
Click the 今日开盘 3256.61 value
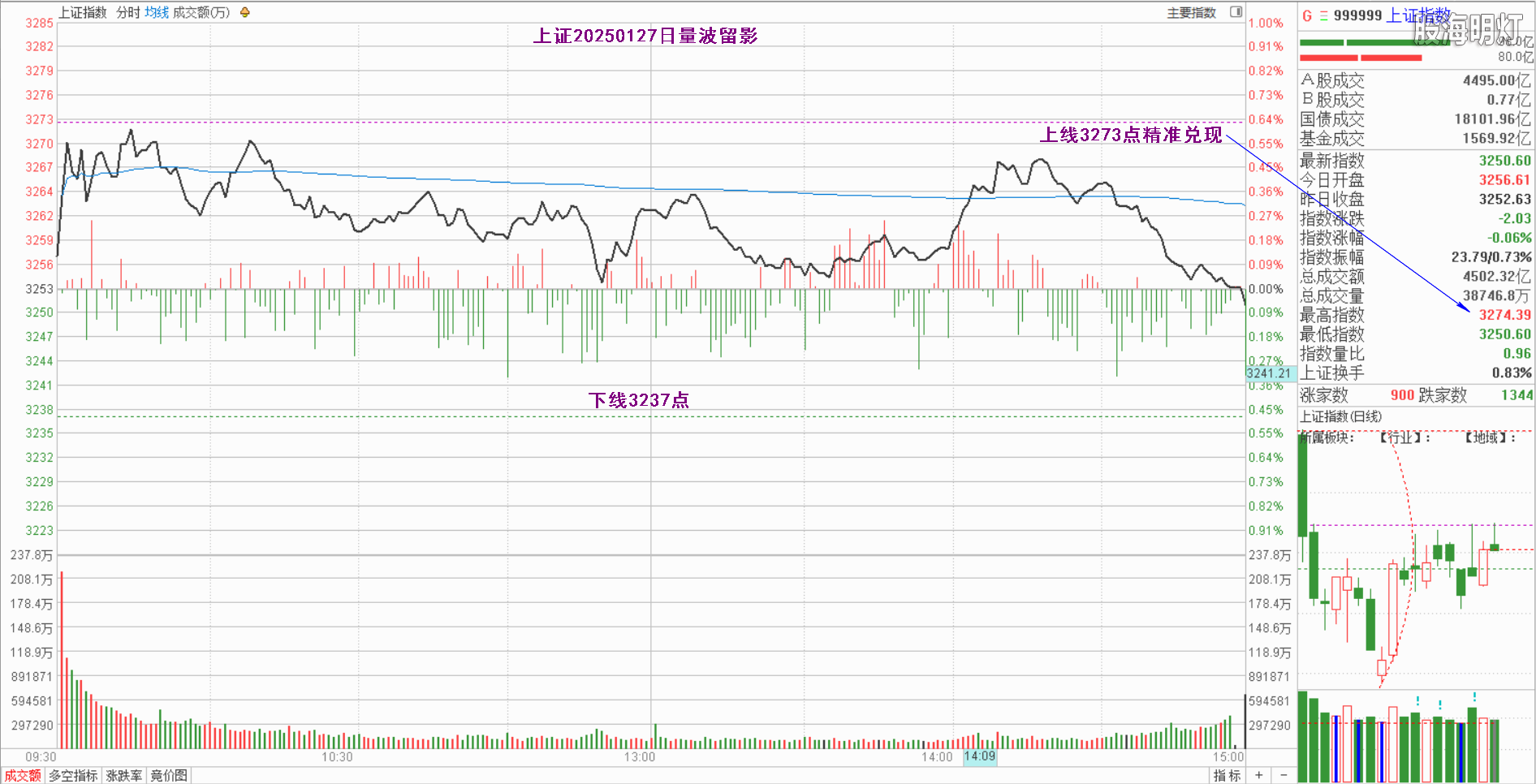(x=1504, y=180)
